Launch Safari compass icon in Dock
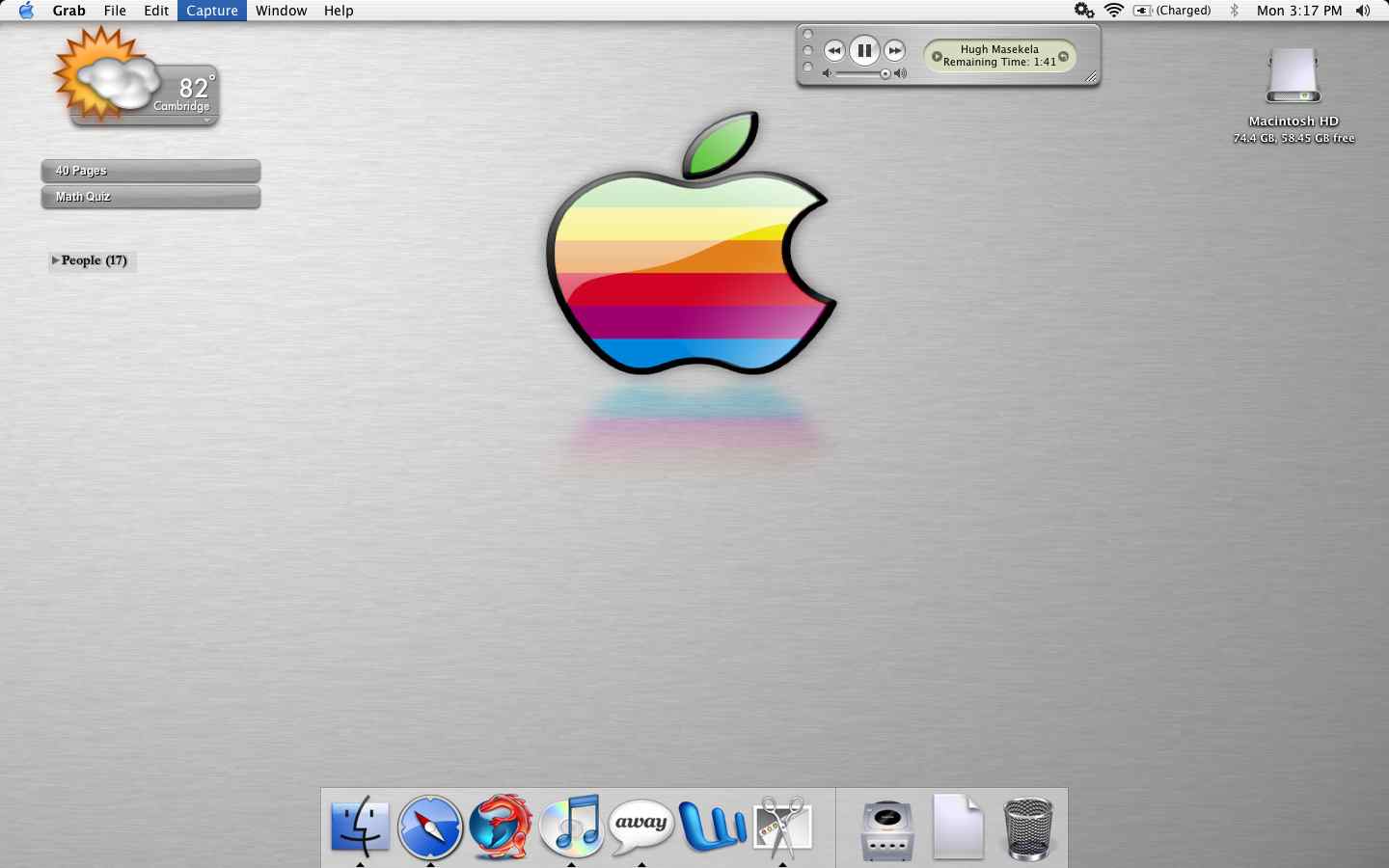The width and height of the screenshot is (1389, 868). (x=430, y=827)
